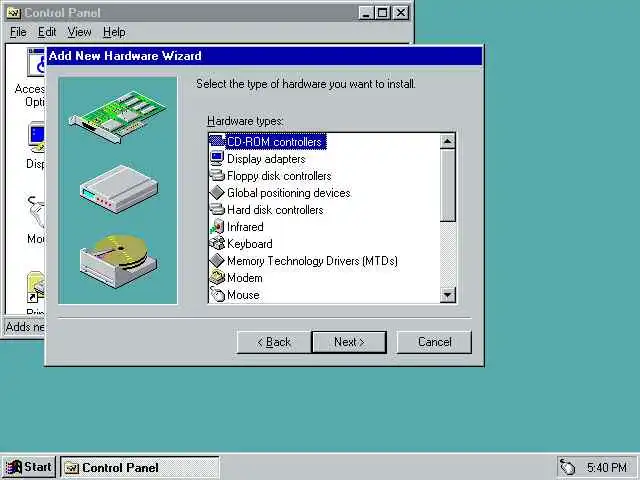Image resolution: width=640 pixels, height=480 pixels.
Task: Go to previous step with Back
Action: tap(273, 342)
